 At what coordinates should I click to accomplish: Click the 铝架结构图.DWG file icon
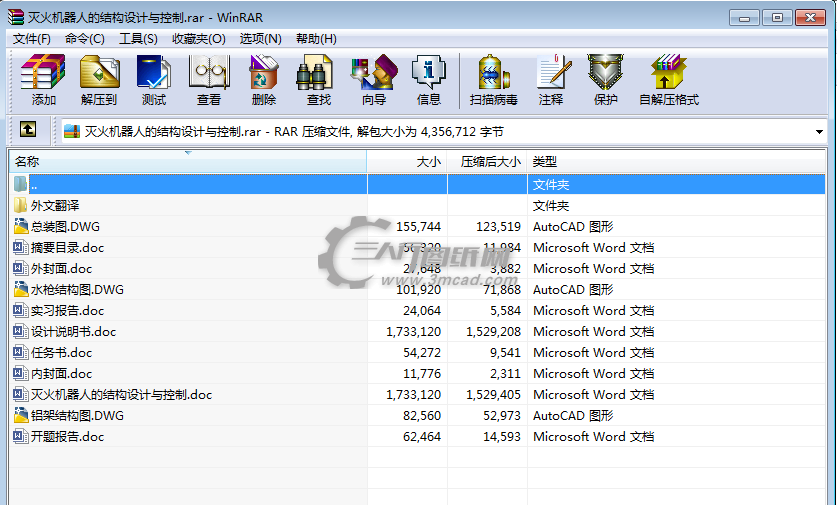click(20, 415)
